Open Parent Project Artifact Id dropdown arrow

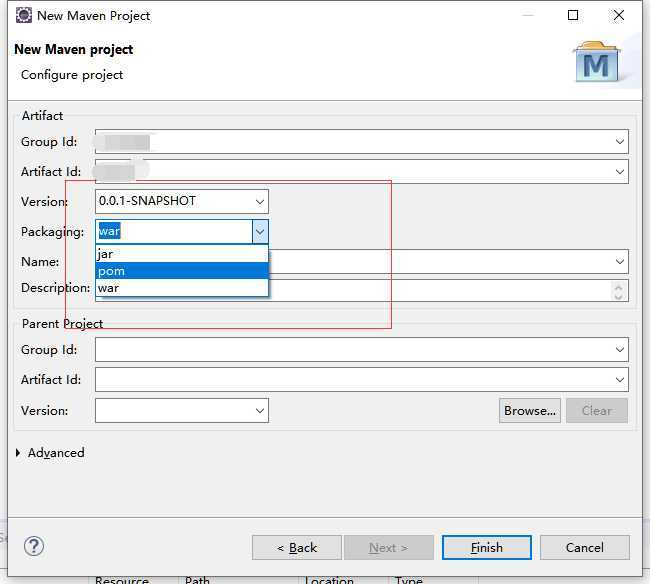click(620, 379)
